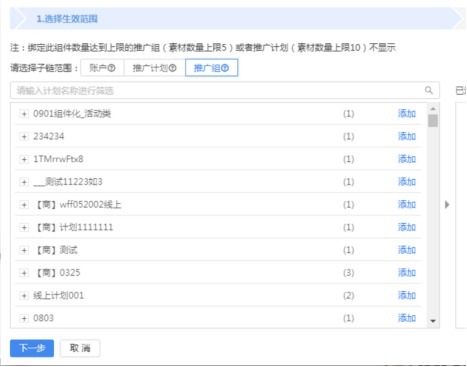Click the help icon beside 推广计划

click(x=172, y=68)
